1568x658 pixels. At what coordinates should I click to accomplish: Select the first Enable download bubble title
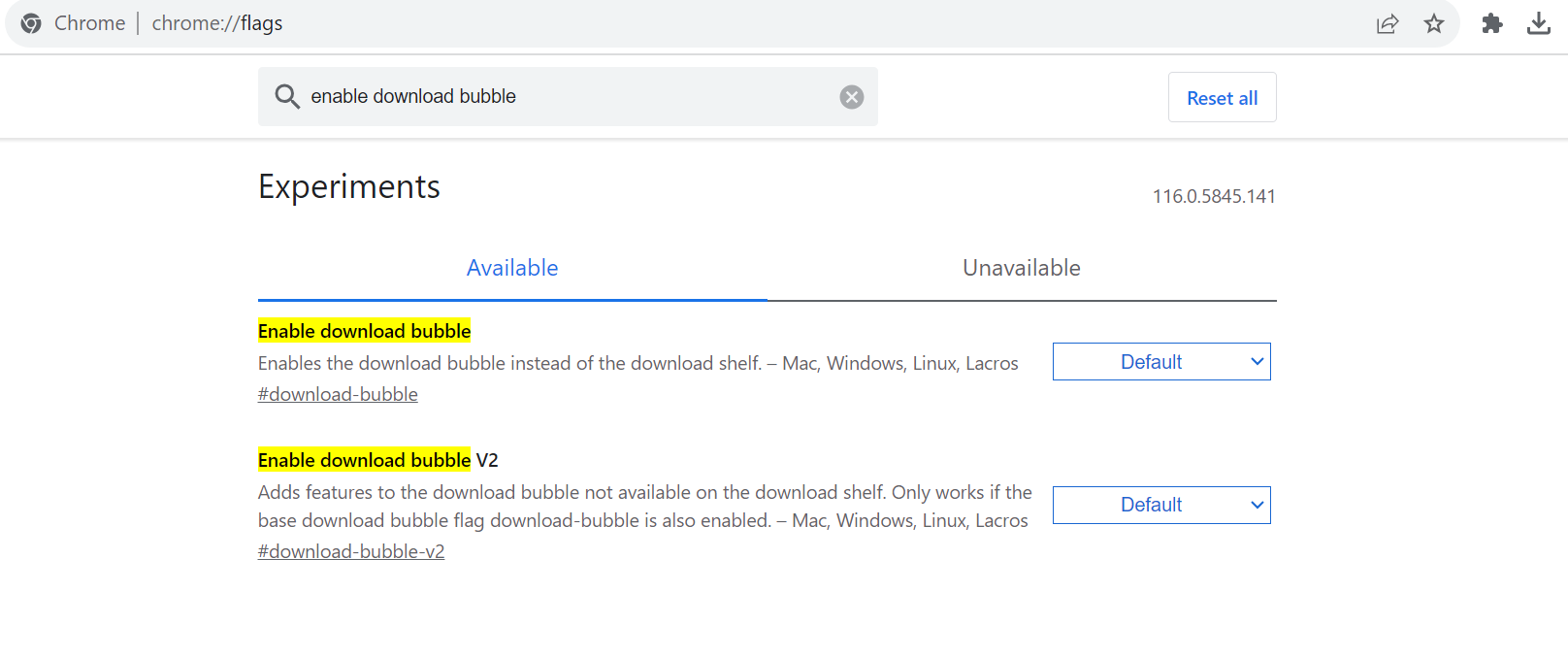coord(364,331)
